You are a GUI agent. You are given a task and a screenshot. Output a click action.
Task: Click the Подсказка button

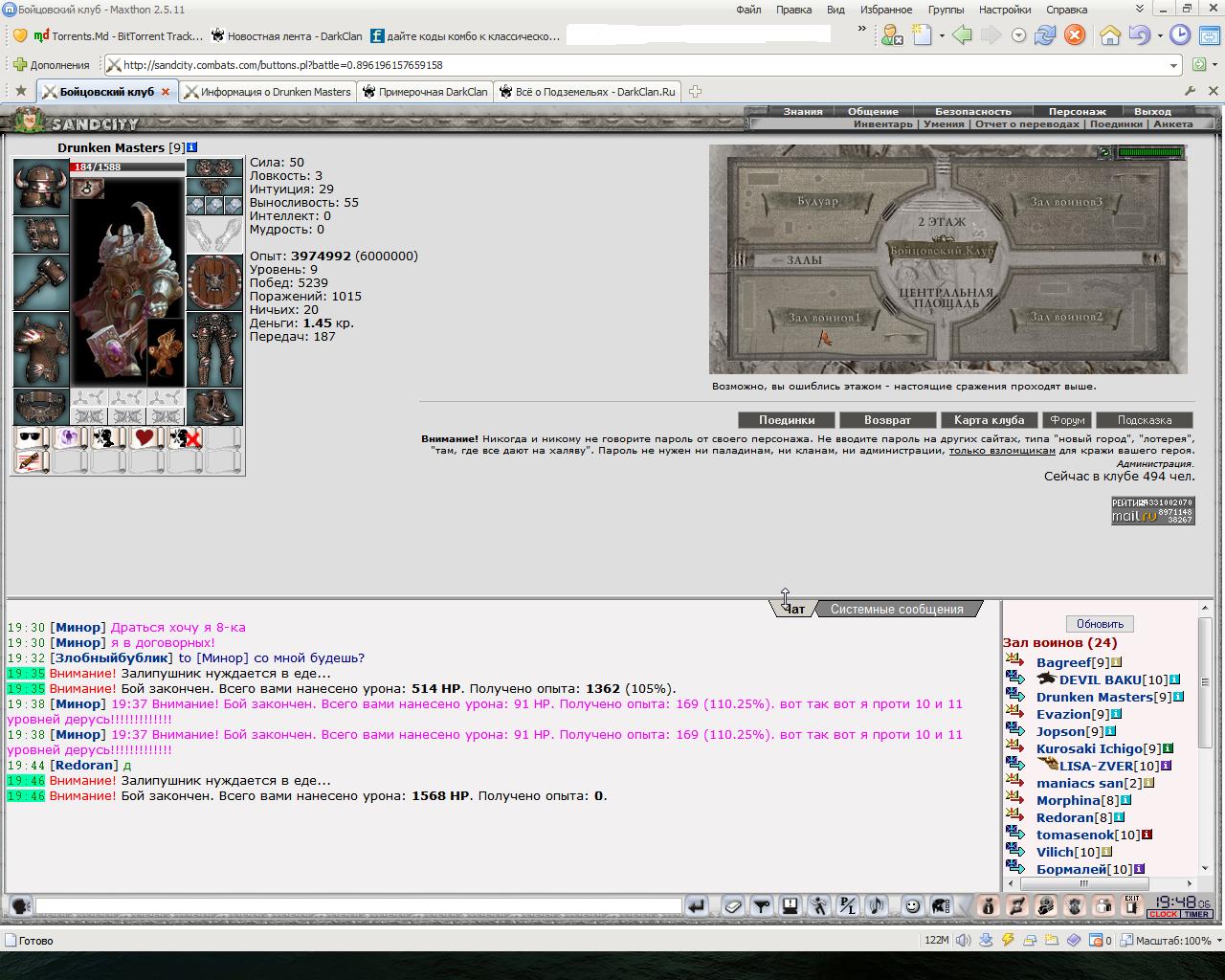1145,420
